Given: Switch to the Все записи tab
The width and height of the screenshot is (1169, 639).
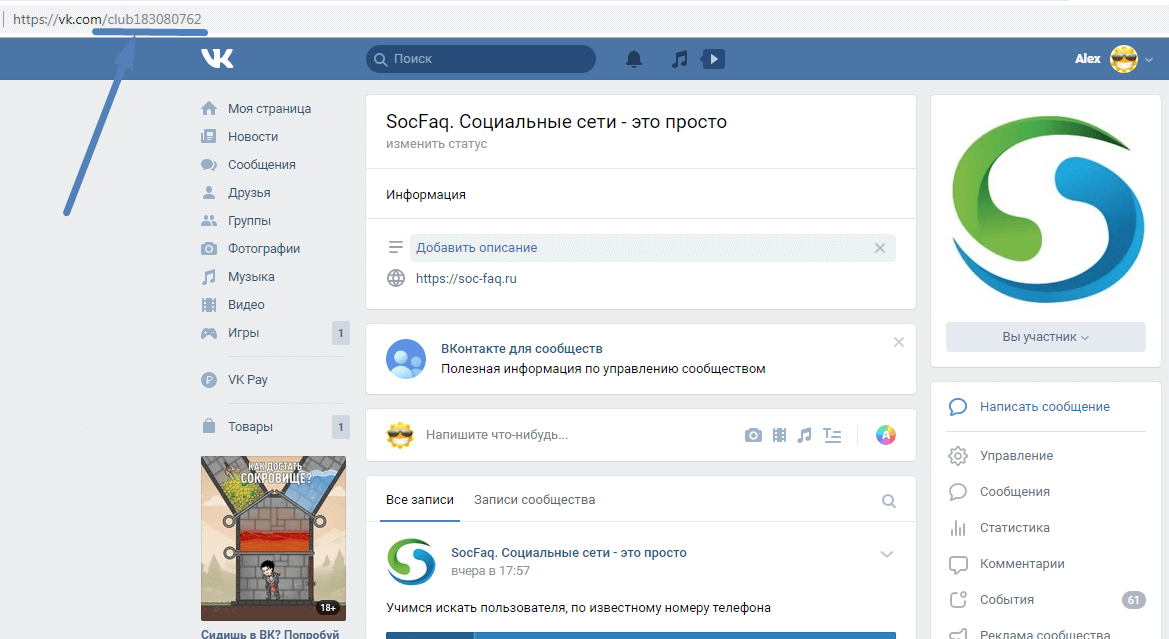Looking at the screenshot, I should click(x=420, y=500).
